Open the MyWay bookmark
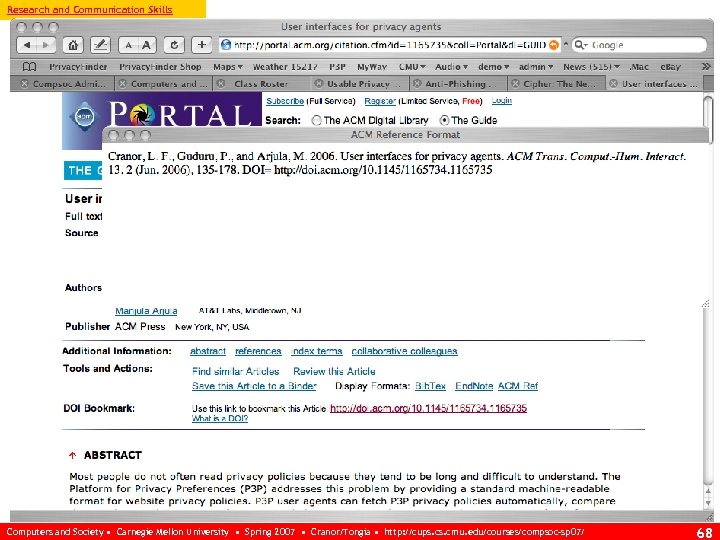 click(x=372, y=67)
